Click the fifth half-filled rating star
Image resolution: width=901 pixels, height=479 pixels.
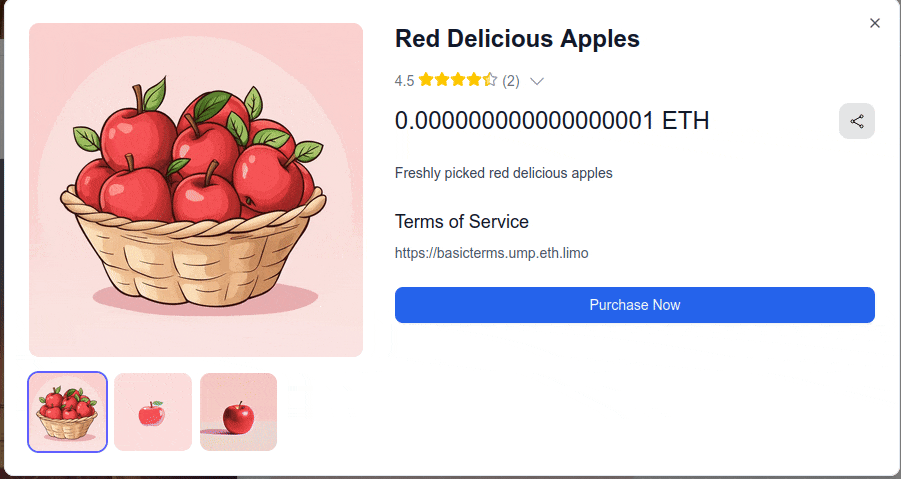point(490,80)
